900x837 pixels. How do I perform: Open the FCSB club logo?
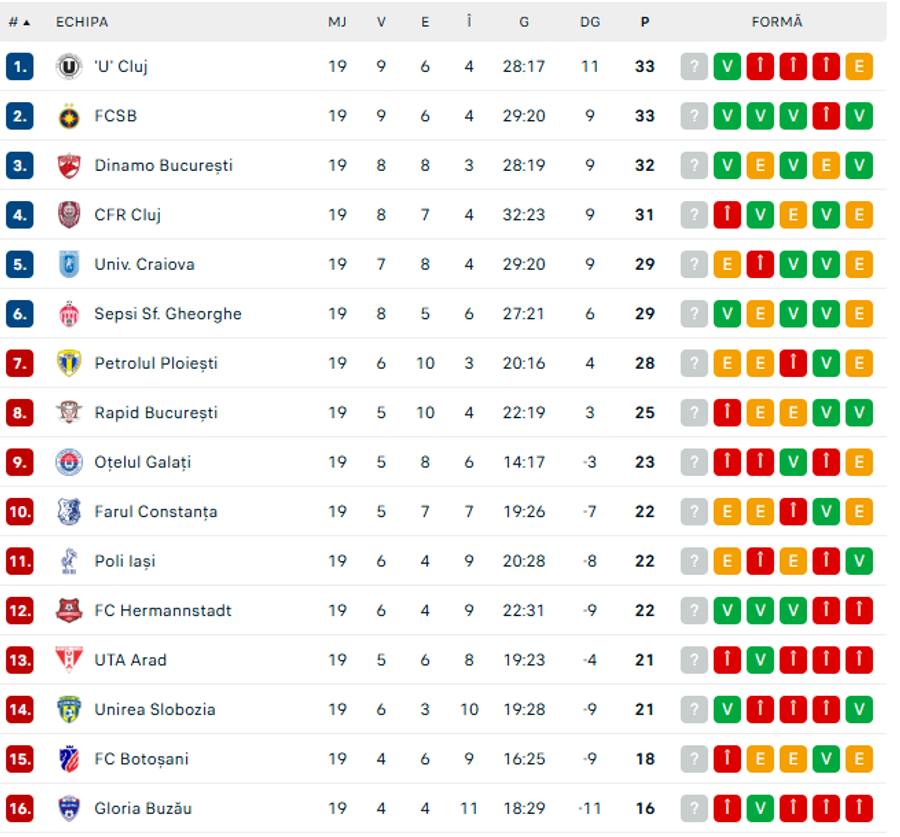69,117
